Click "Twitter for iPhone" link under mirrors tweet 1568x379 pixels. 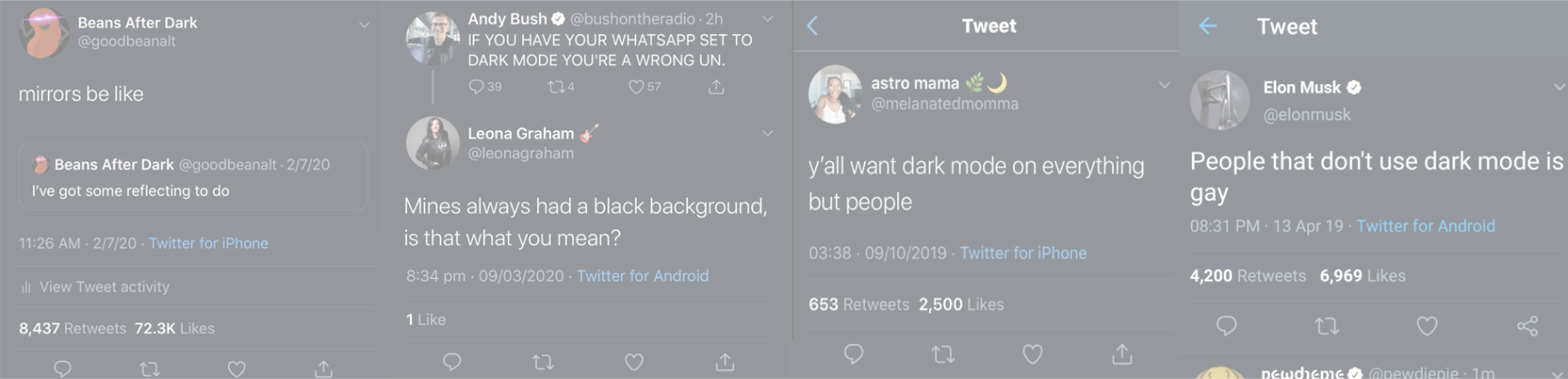tap(209, 244)
